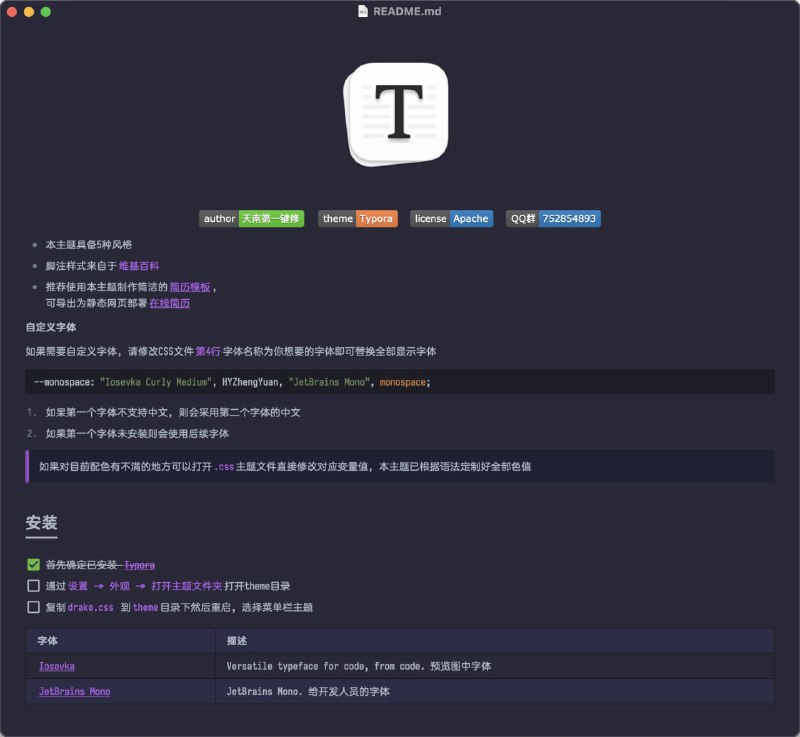Click the 本主题具备5种风格 bullet
Screen dimensions: 800x737
89,245
